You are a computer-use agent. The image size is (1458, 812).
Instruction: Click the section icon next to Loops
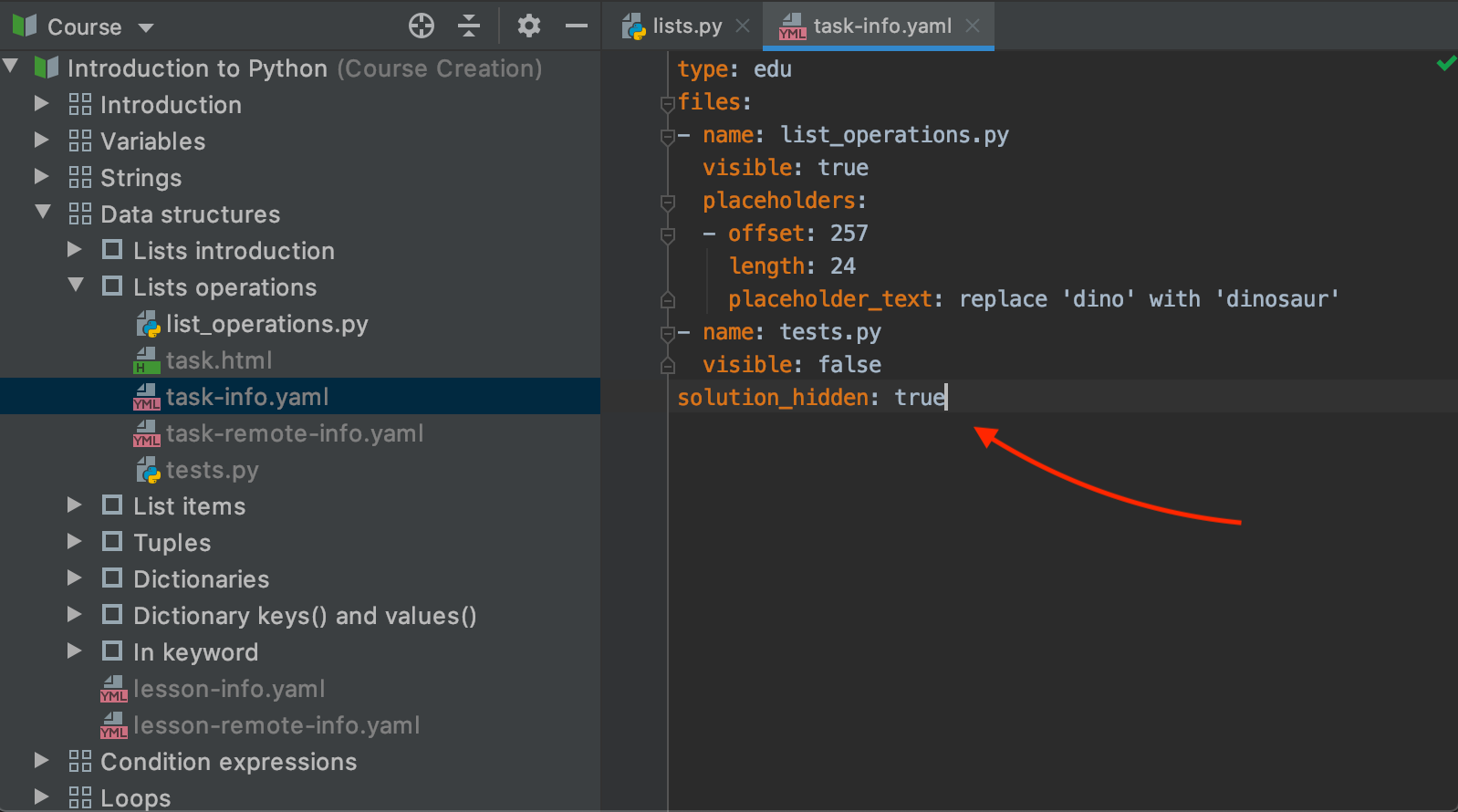point(80,797)
